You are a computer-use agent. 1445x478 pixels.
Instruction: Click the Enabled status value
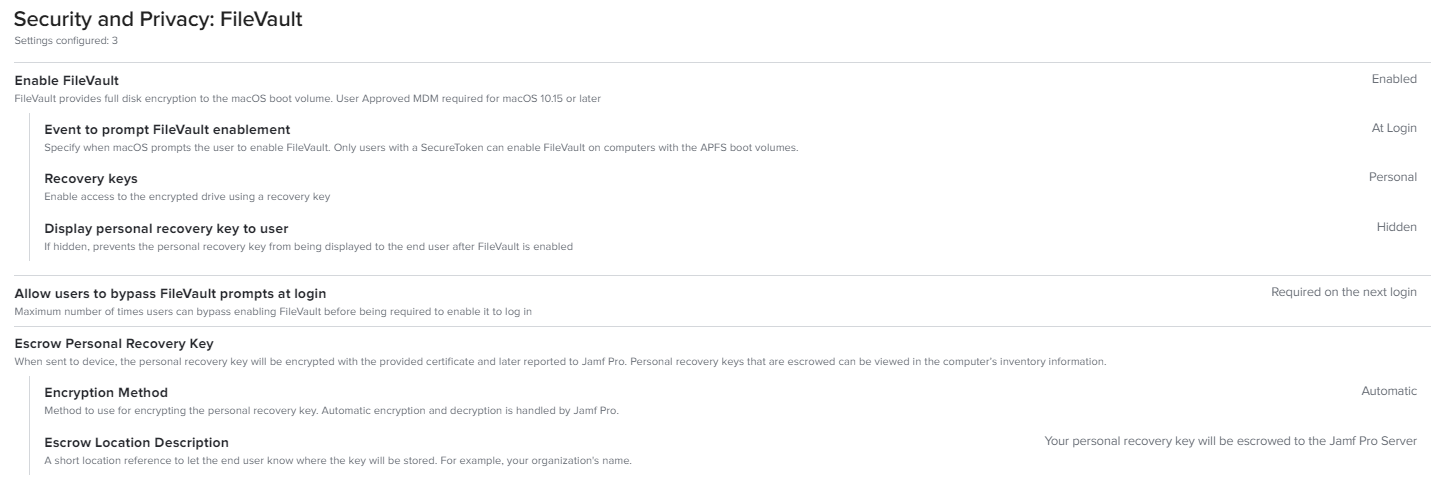pyautogui.click(x=1394, y=79)
